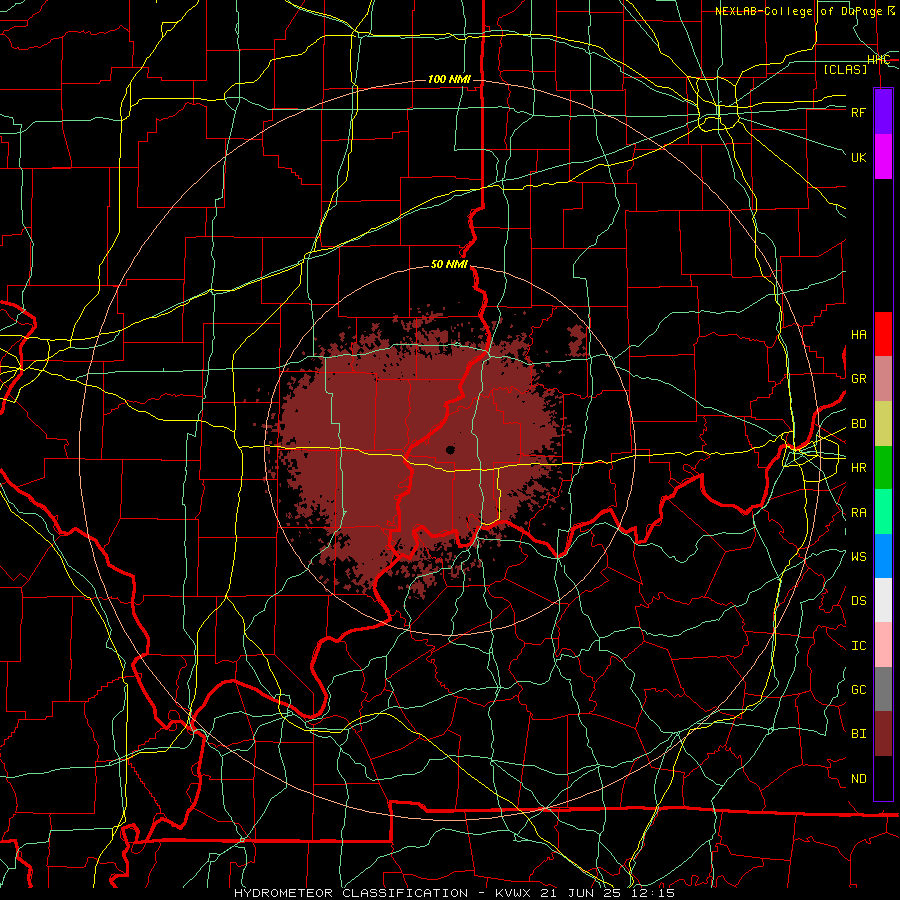This screenshot has height=900, width=900.
Task: Click the BI legend label
Action: tap(858, 734)
